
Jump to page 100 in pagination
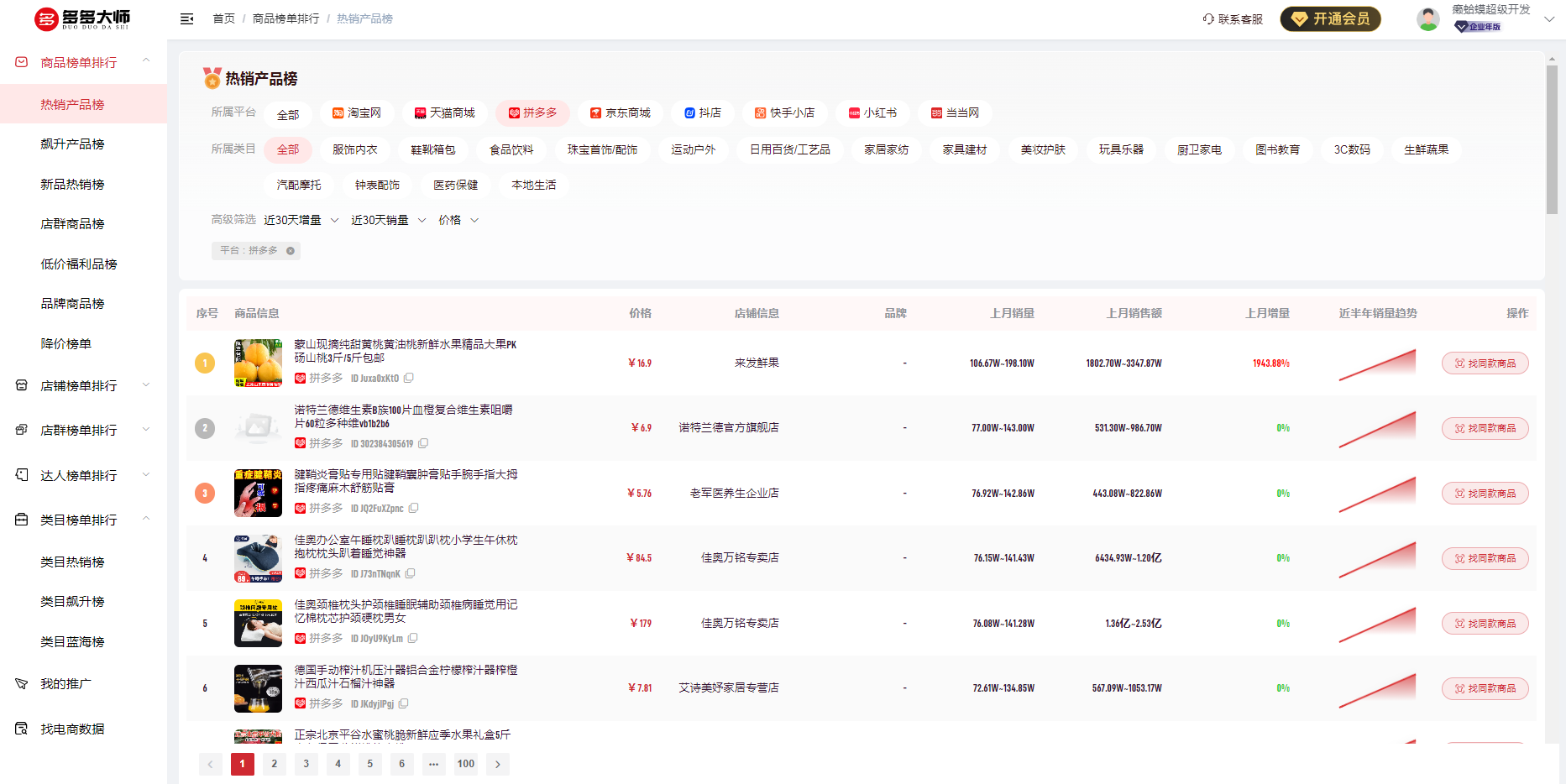[466, 764]
